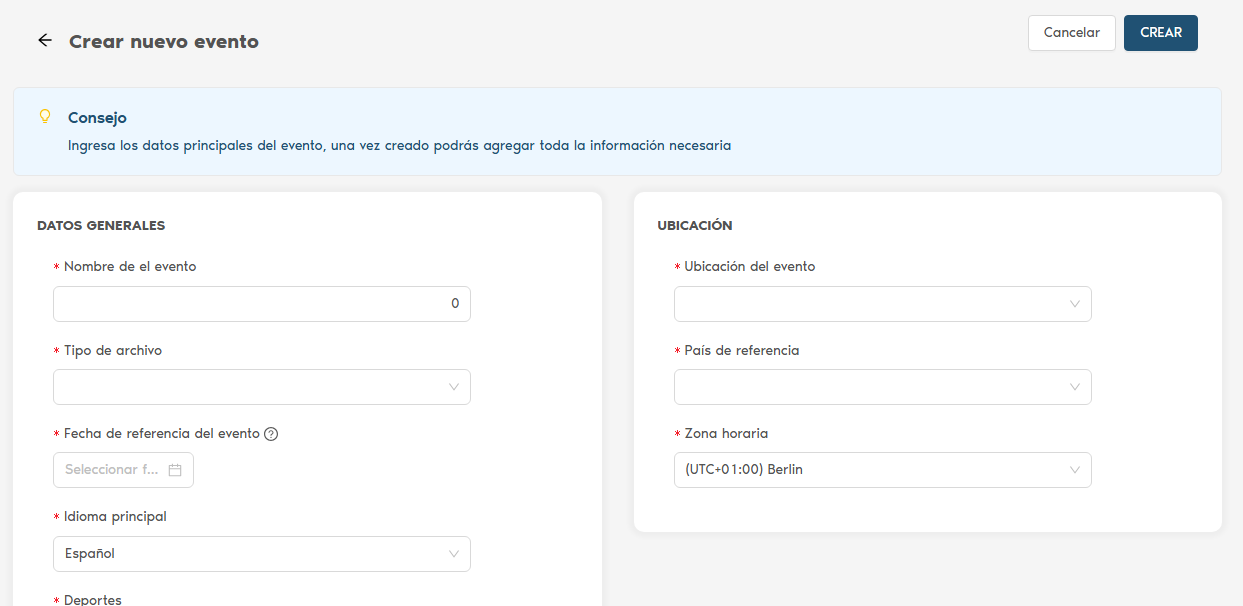Click the Crear nuevo evento page title
Image resolution: width=1243 pixels, height=606 pixels.
[x=164, y=42]
